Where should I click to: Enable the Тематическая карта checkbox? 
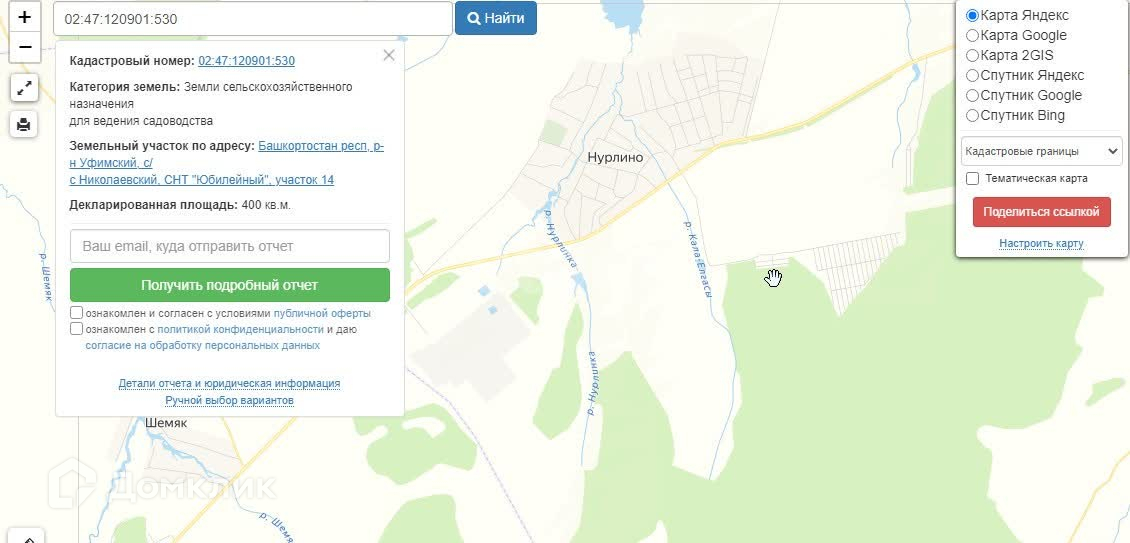coord(972,178)
